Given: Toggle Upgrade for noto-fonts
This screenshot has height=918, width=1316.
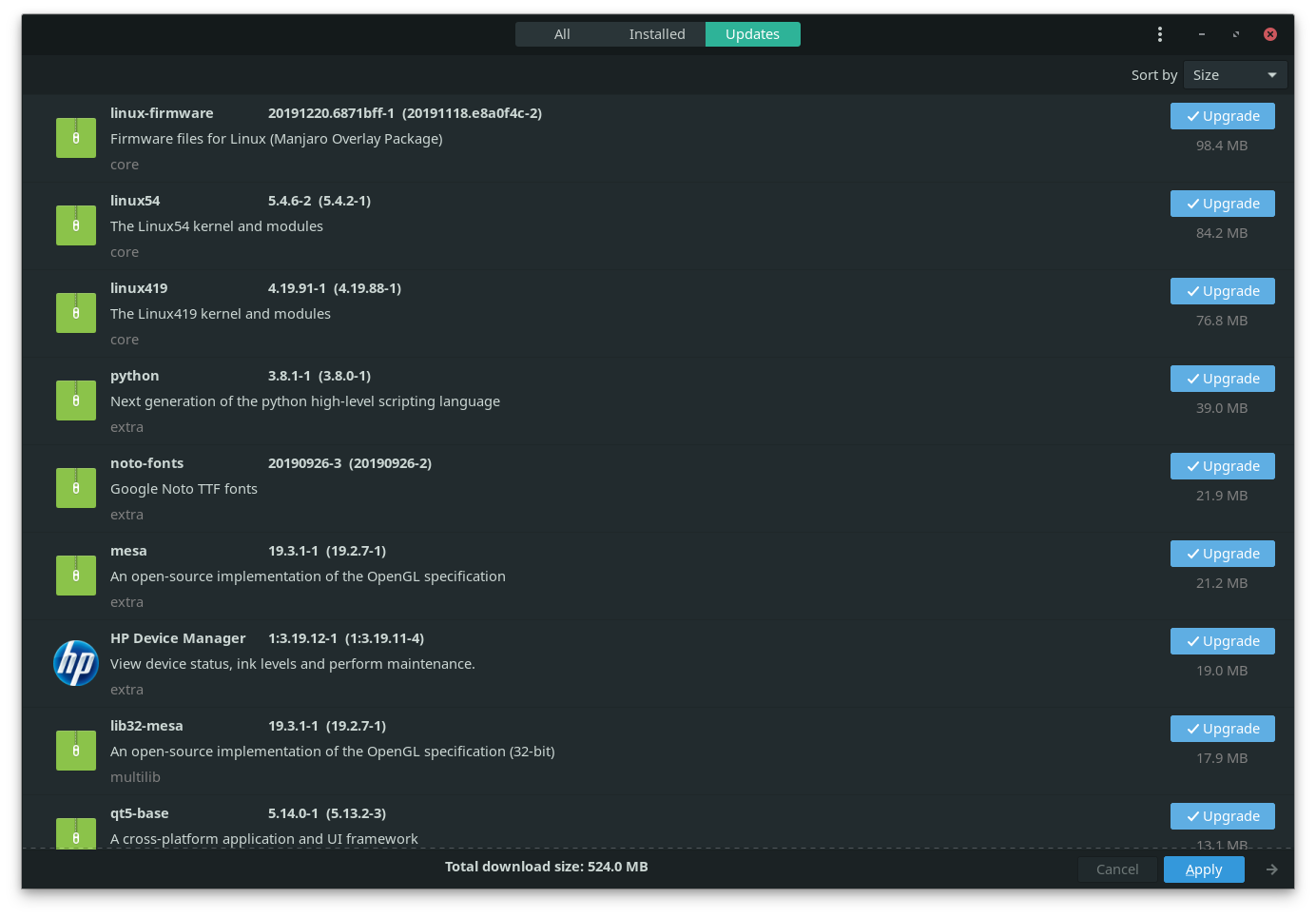Looking at the screenshot, I should pos(1223,466).
